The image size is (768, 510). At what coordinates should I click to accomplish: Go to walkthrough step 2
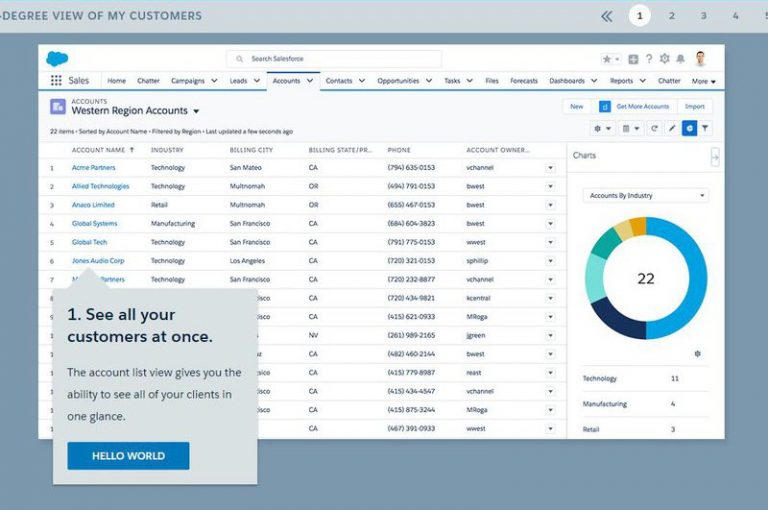(x=672, y=16)
